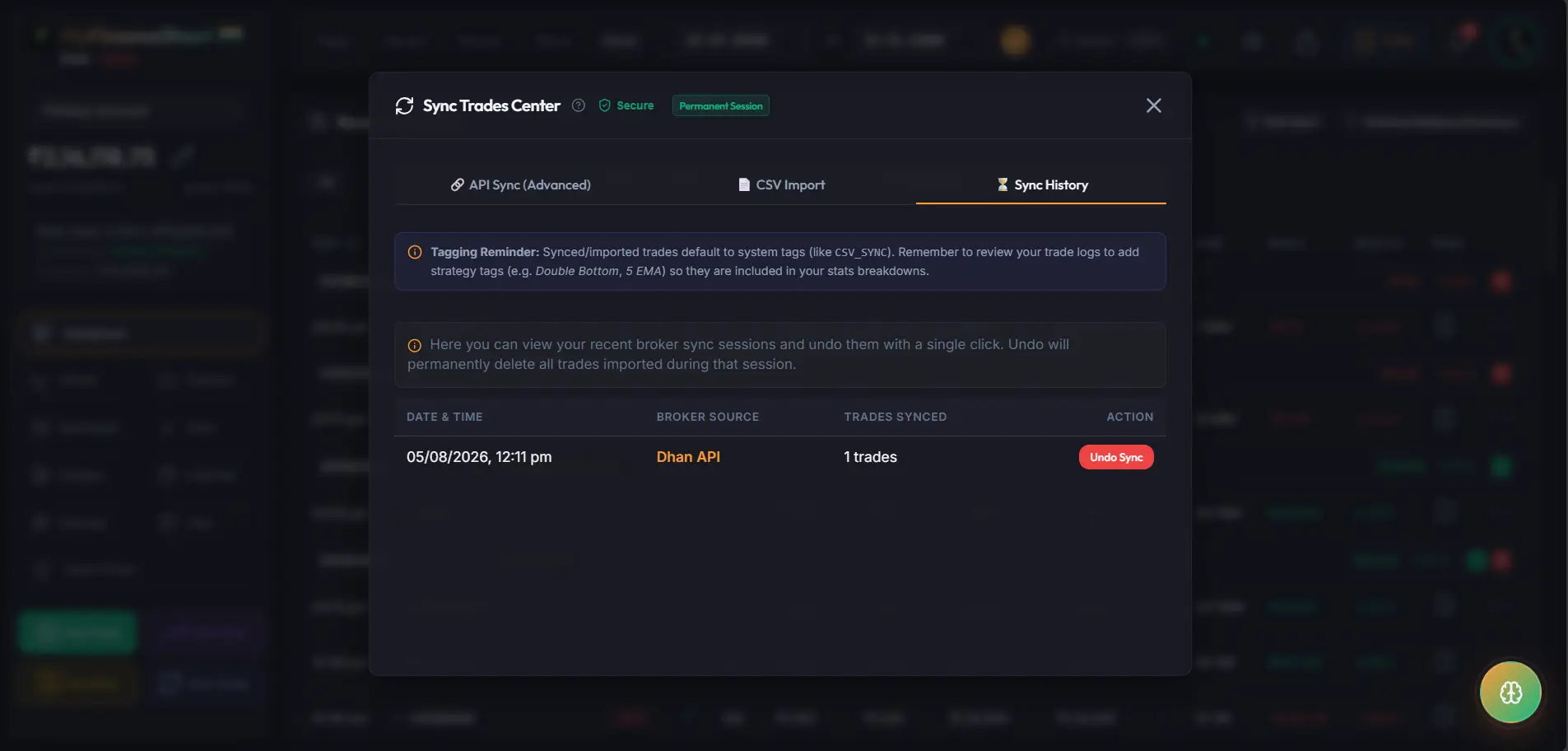Click the Broker Source column header

pos(708,417)
